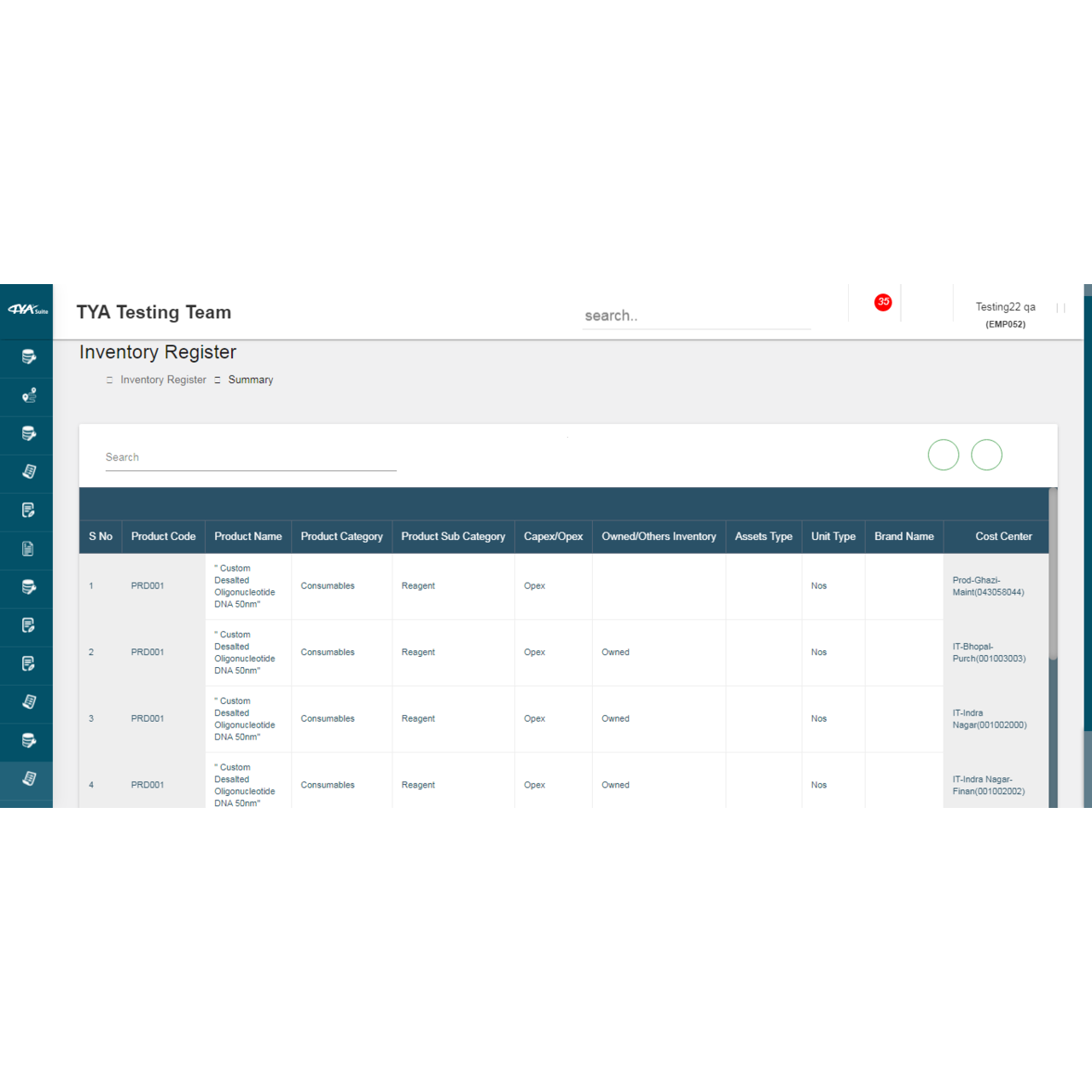The height and width of the screenshot is (1092, 1092).
Task: Click the right green circle button
Action: tap(986, 455)
